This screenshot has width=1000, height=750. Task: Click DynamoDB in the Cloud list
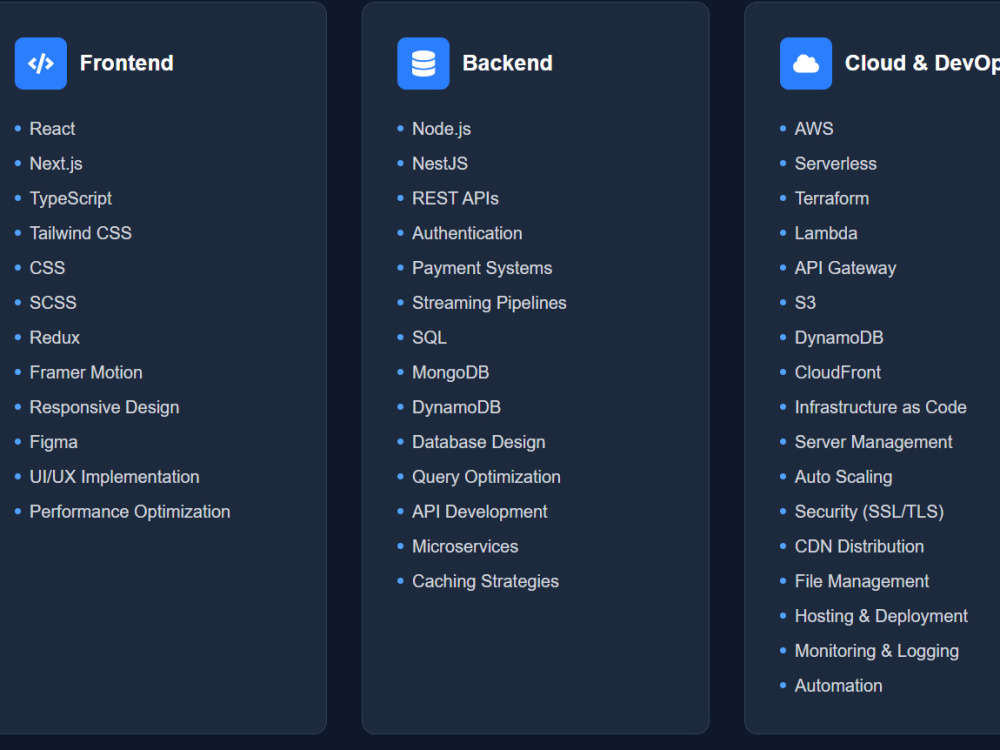pyautogui.click(x=839, y=338)
